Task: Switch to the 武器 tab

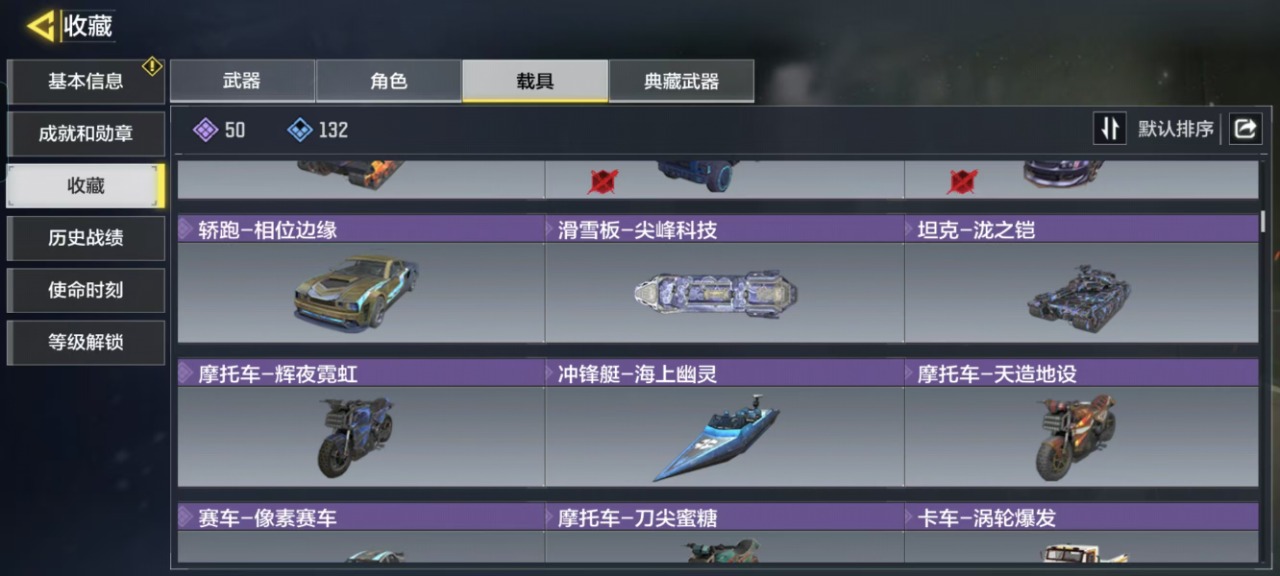Action: 242,81
